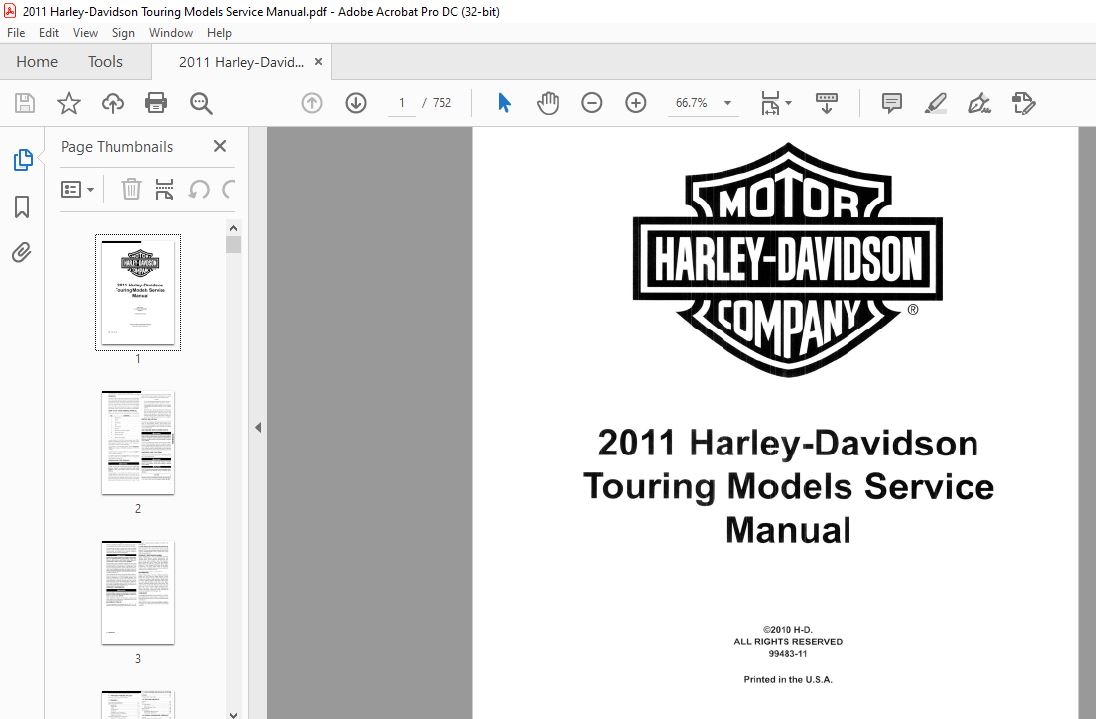Open the File menu

tap(16, 33)
